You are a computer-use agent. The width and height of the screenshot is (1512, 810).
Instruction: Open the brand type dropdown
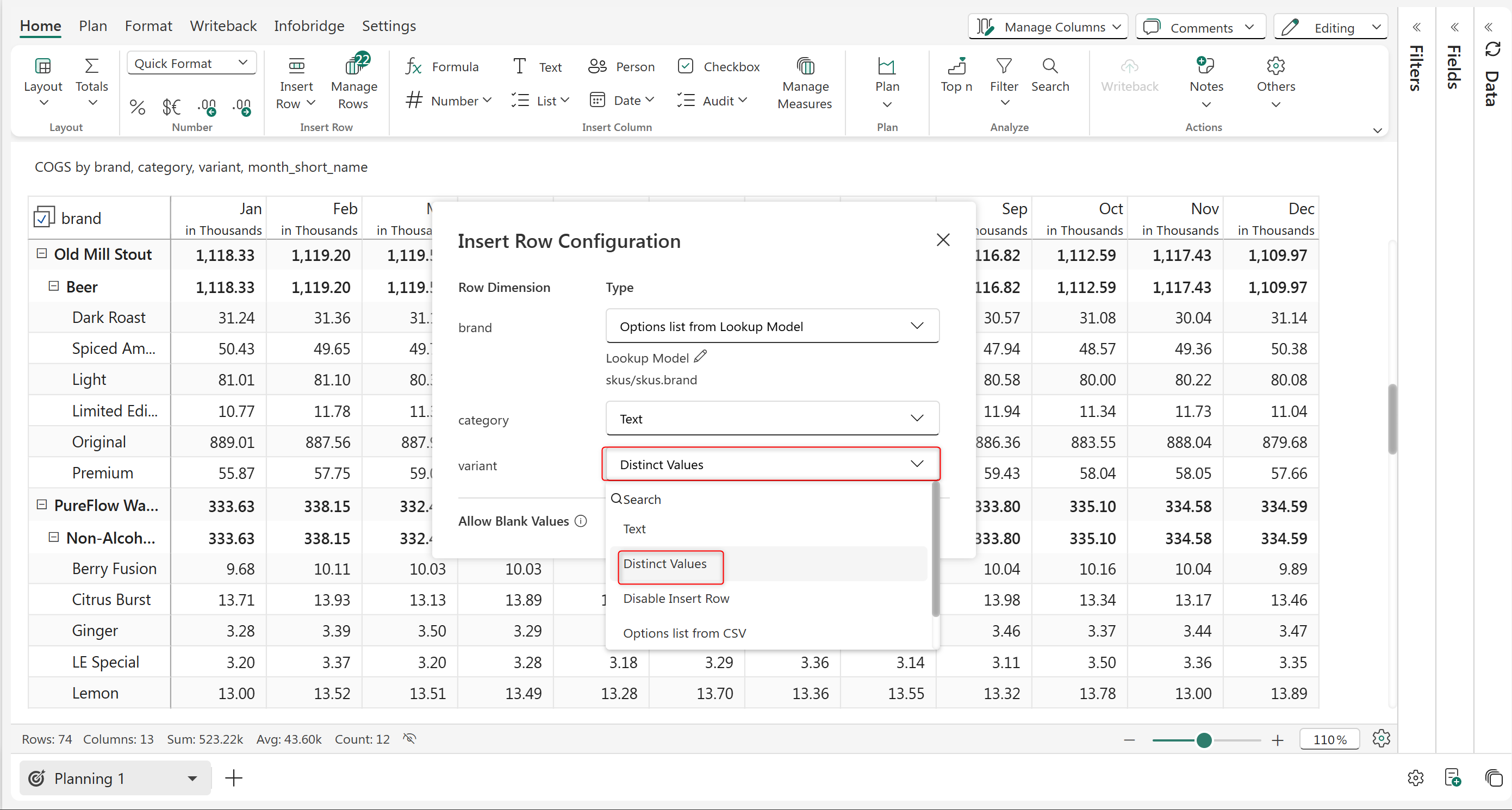771,326
